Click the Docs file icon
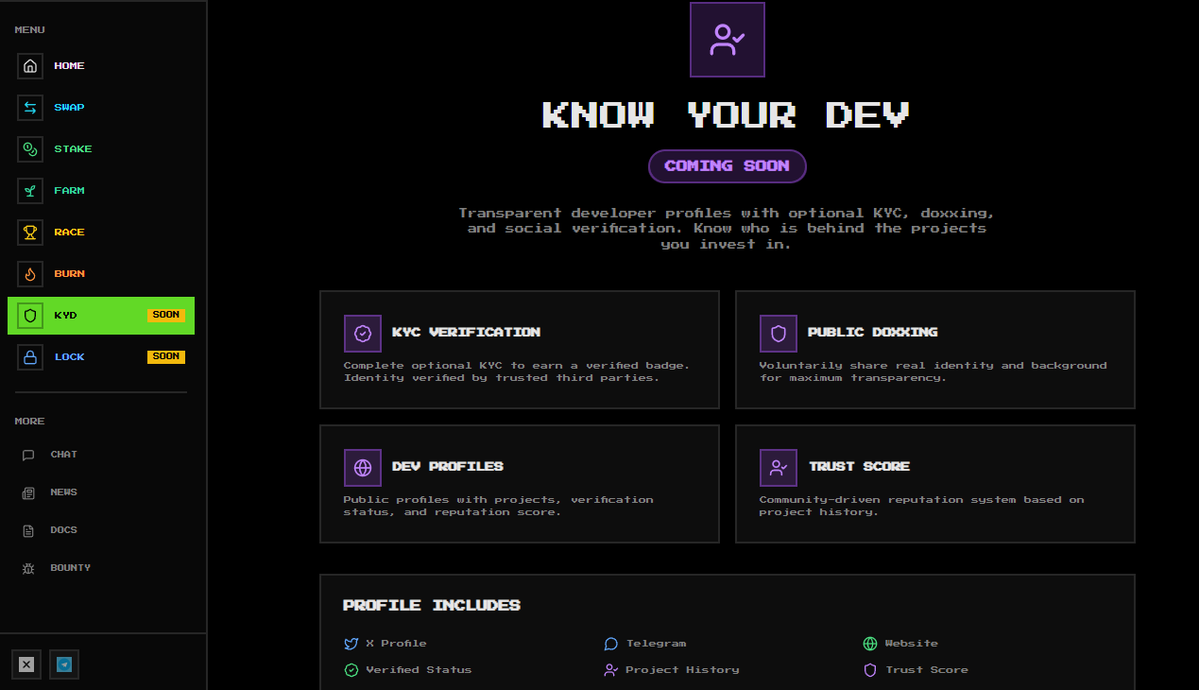 (x=28, y=531)
